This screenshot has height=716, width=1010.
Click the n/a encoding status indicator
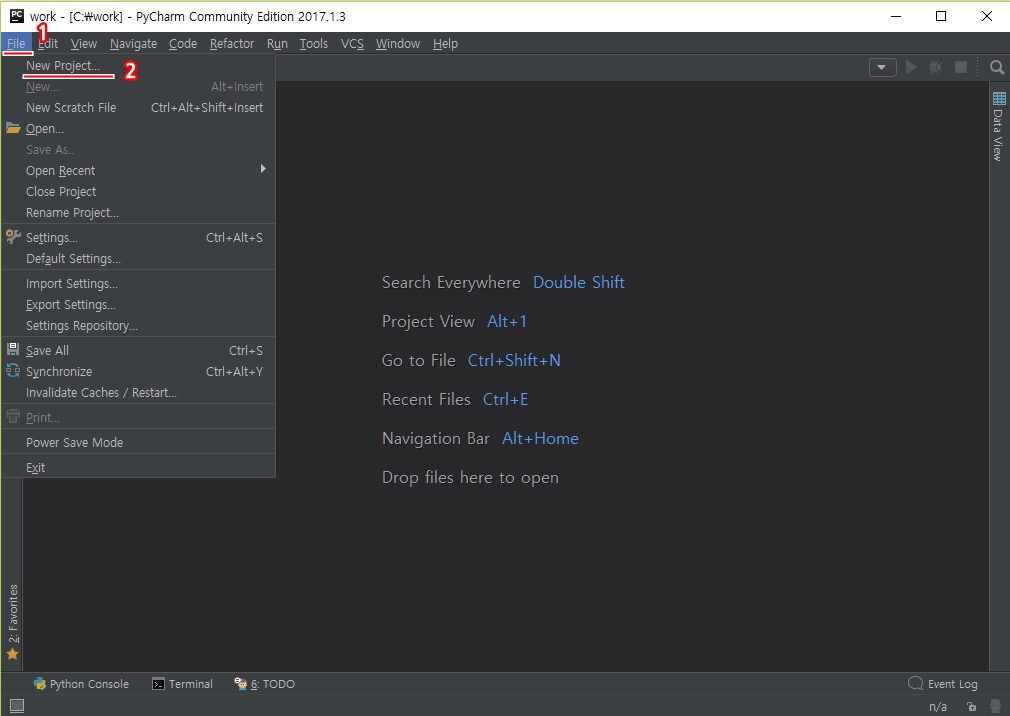point(938,707)
